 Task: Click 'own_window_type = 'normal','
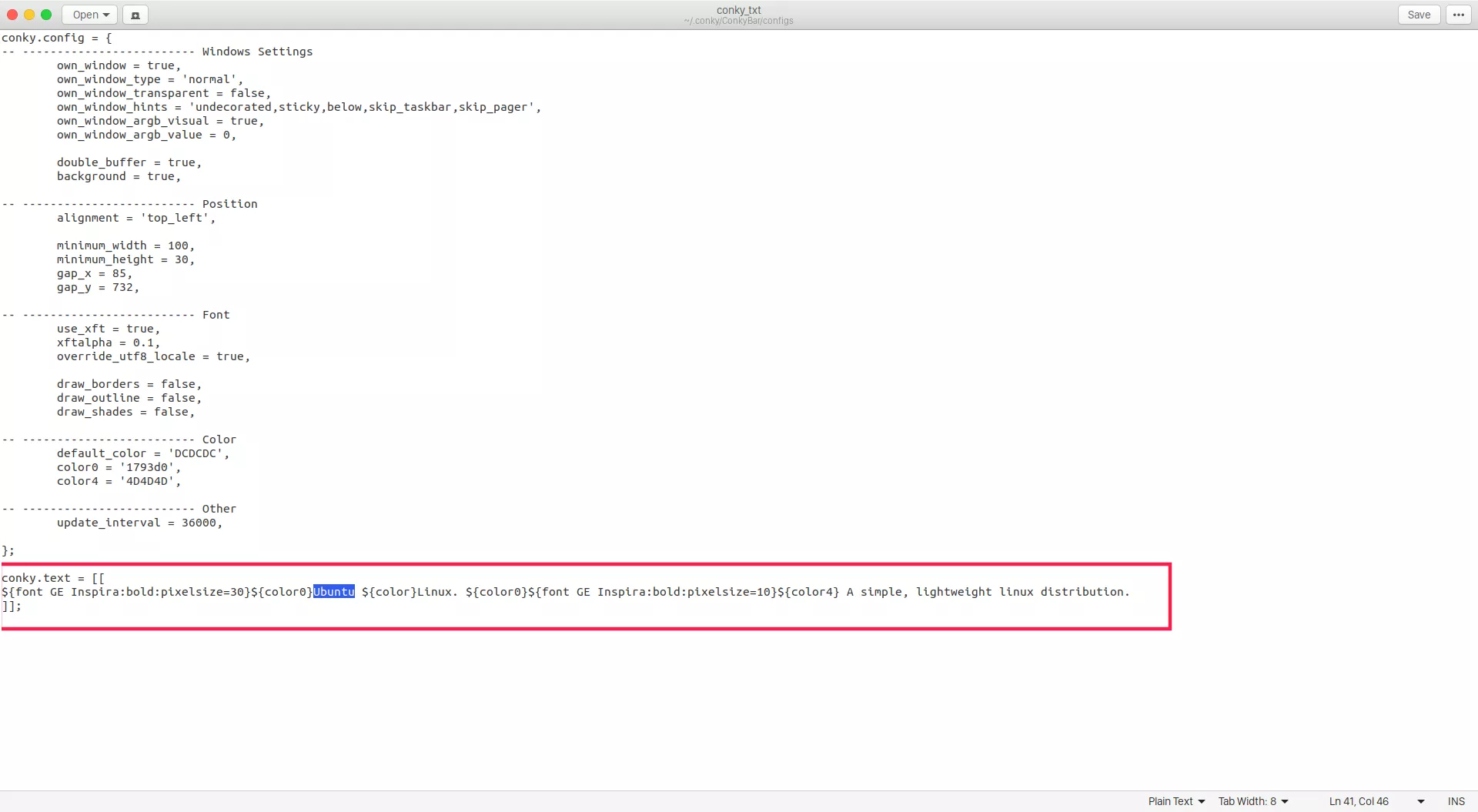pyautogui.click(x=150, y=79)
